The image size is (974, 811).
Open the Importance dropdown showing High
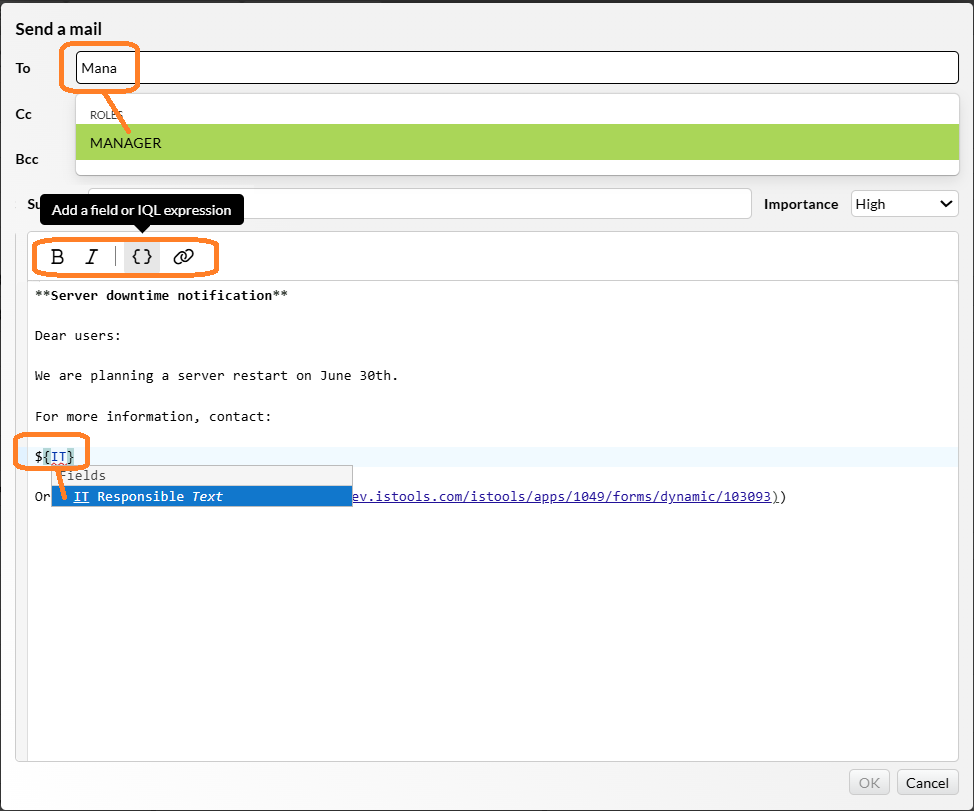pyautogui.click(x=904, y=204)
